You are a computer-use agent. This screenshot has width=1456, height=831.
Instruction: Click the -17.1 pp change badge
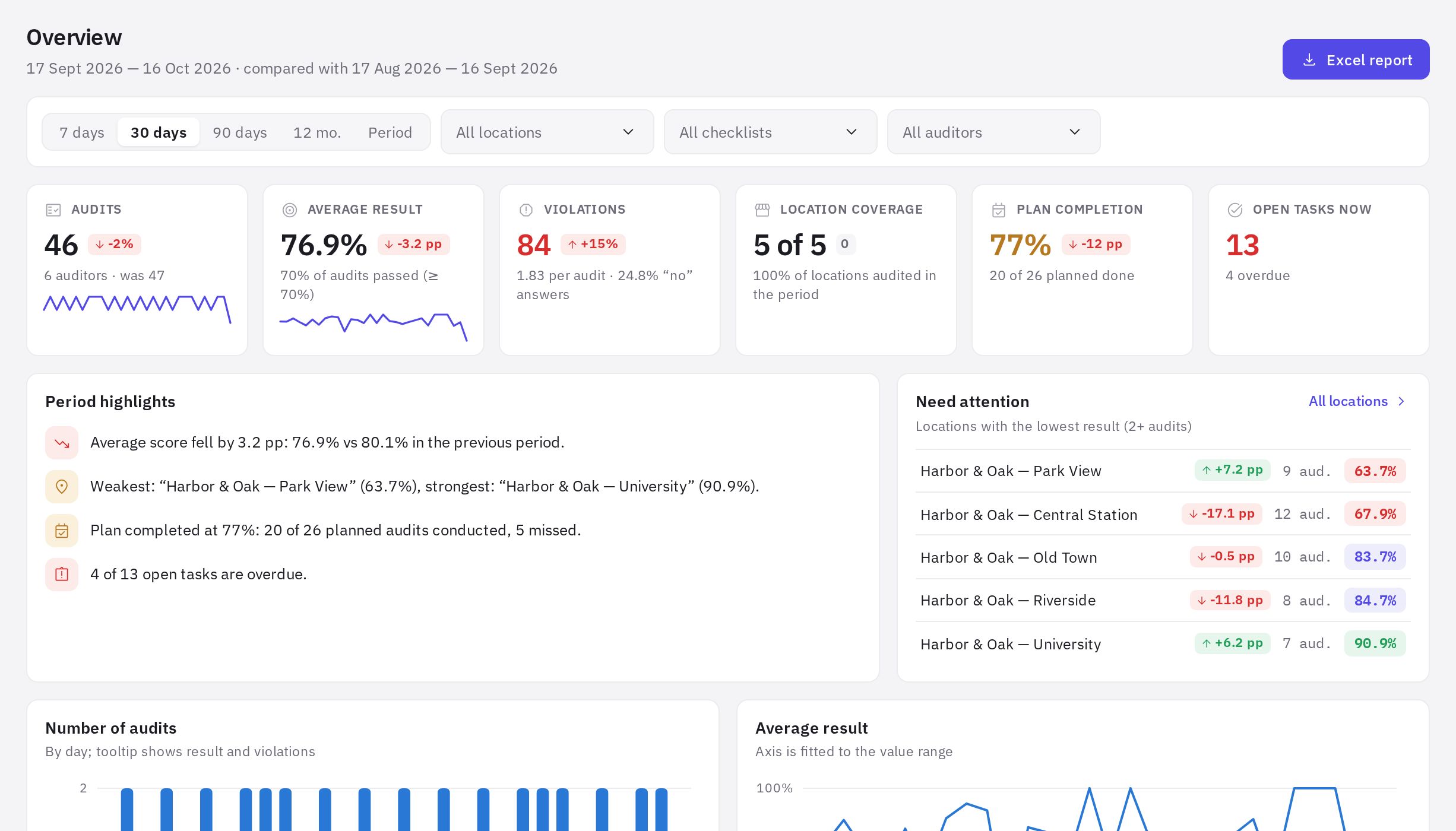1221,513
